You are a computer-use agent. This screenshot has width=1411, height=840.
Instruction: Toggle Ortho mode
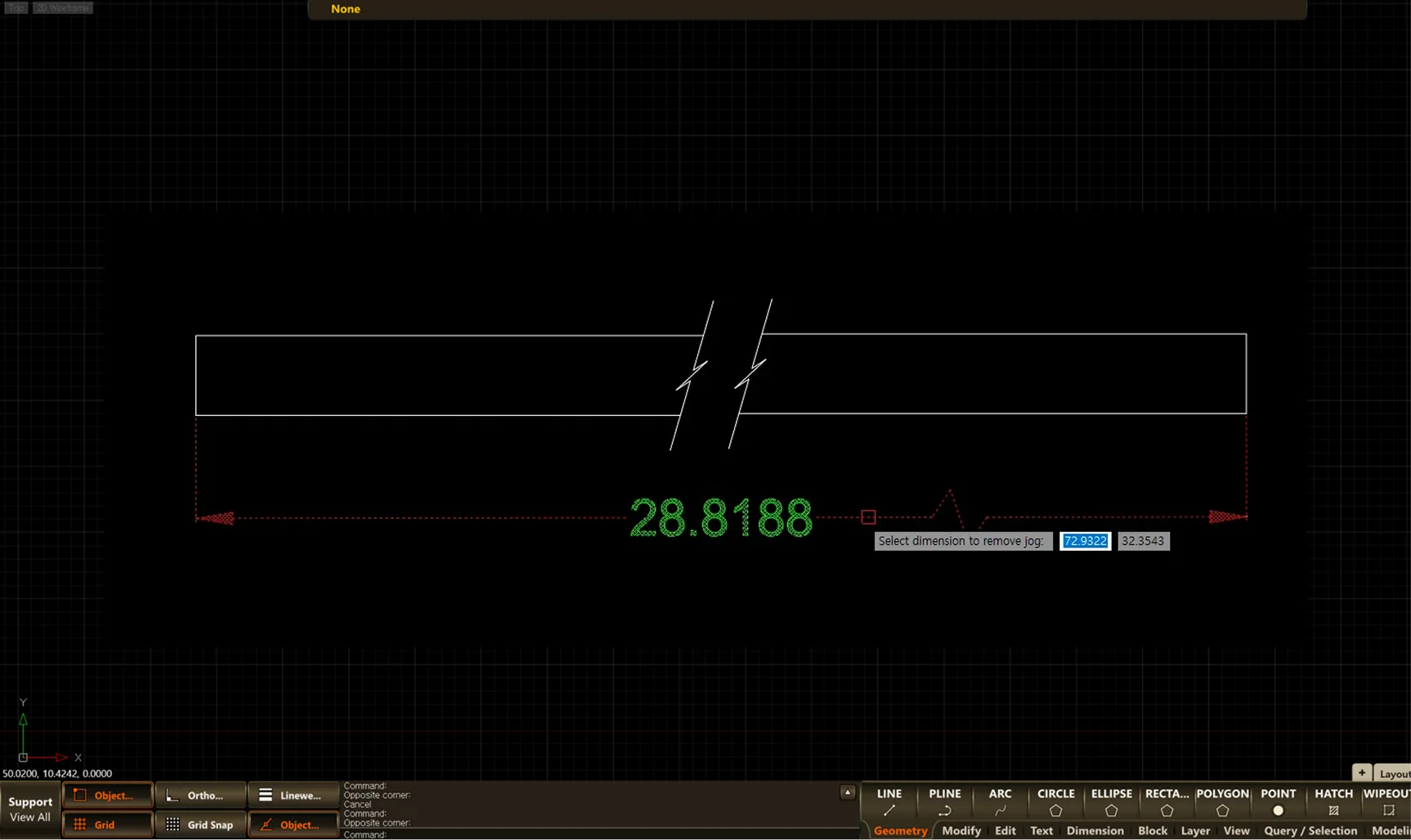click(x=200, y=795)
